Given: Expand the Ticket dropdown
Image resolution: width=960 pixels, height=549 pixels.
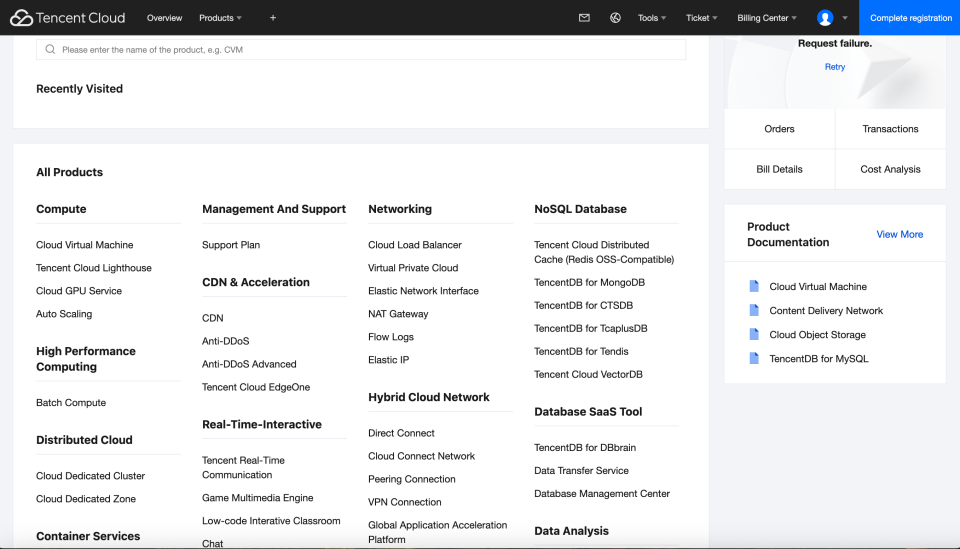Looking at the screenshot, I should (702, 18).
